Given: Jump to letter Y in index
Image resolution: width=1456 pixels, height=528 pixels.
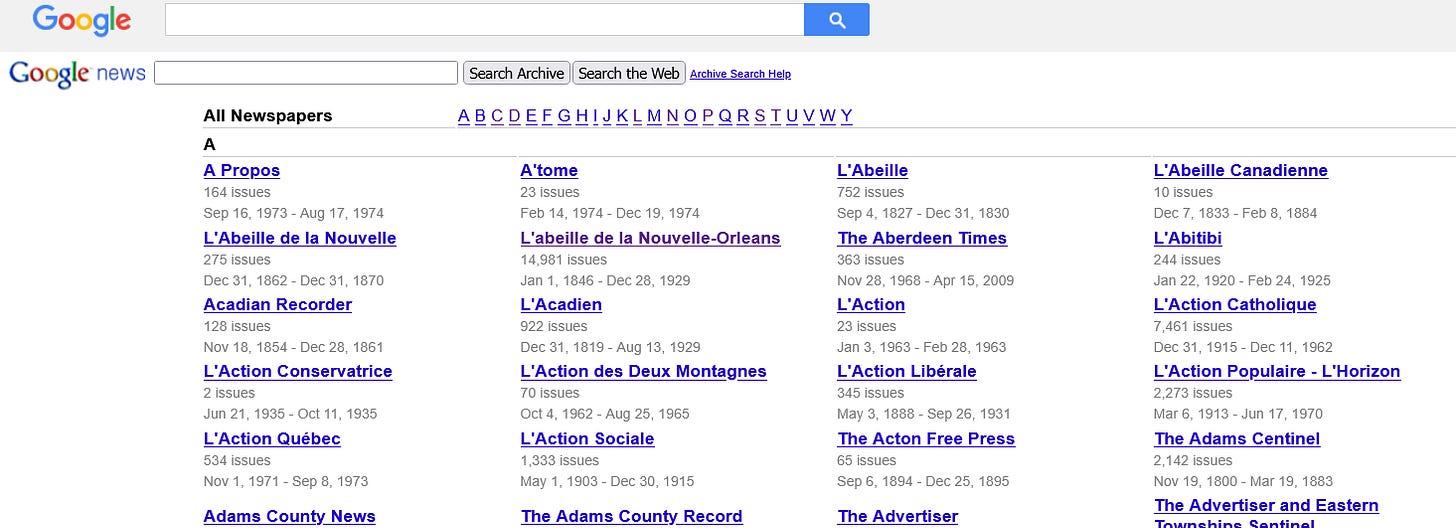Looking at the screenshot, I should click(846, 116).
